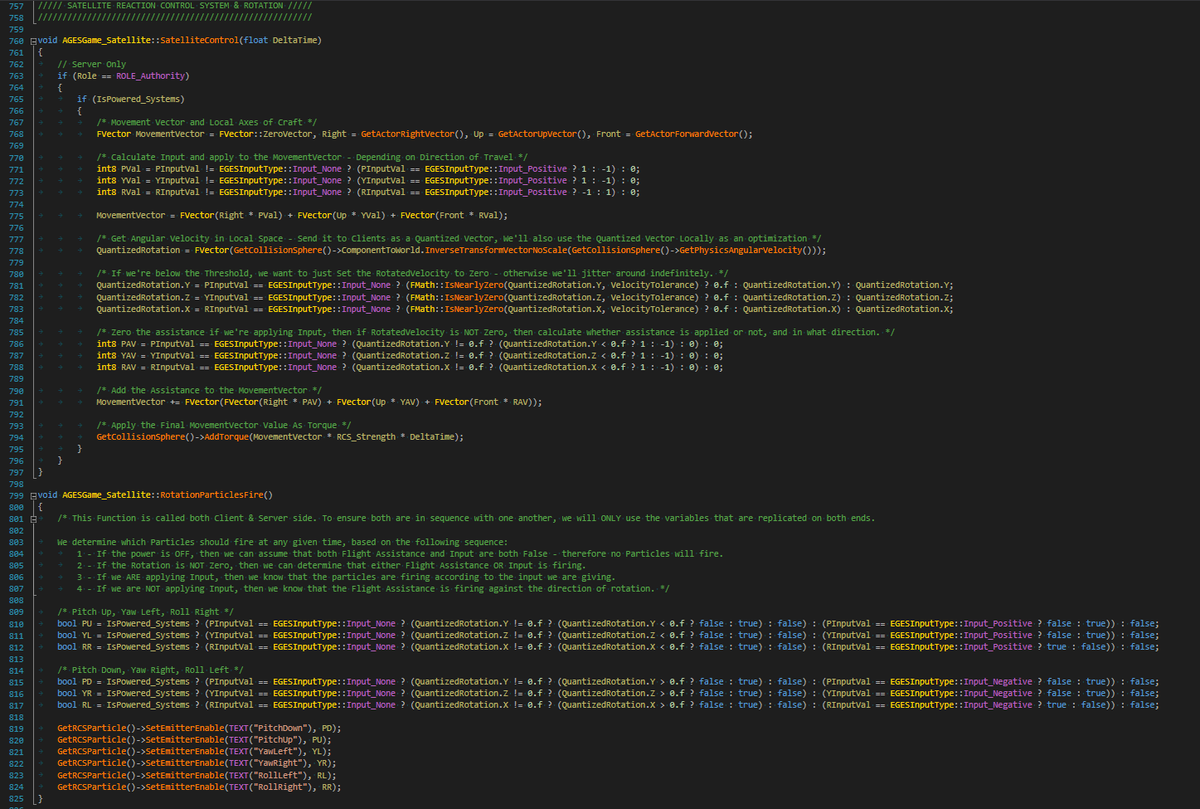Click comment step '1 - If the power is OFF'

pos(400,553)
